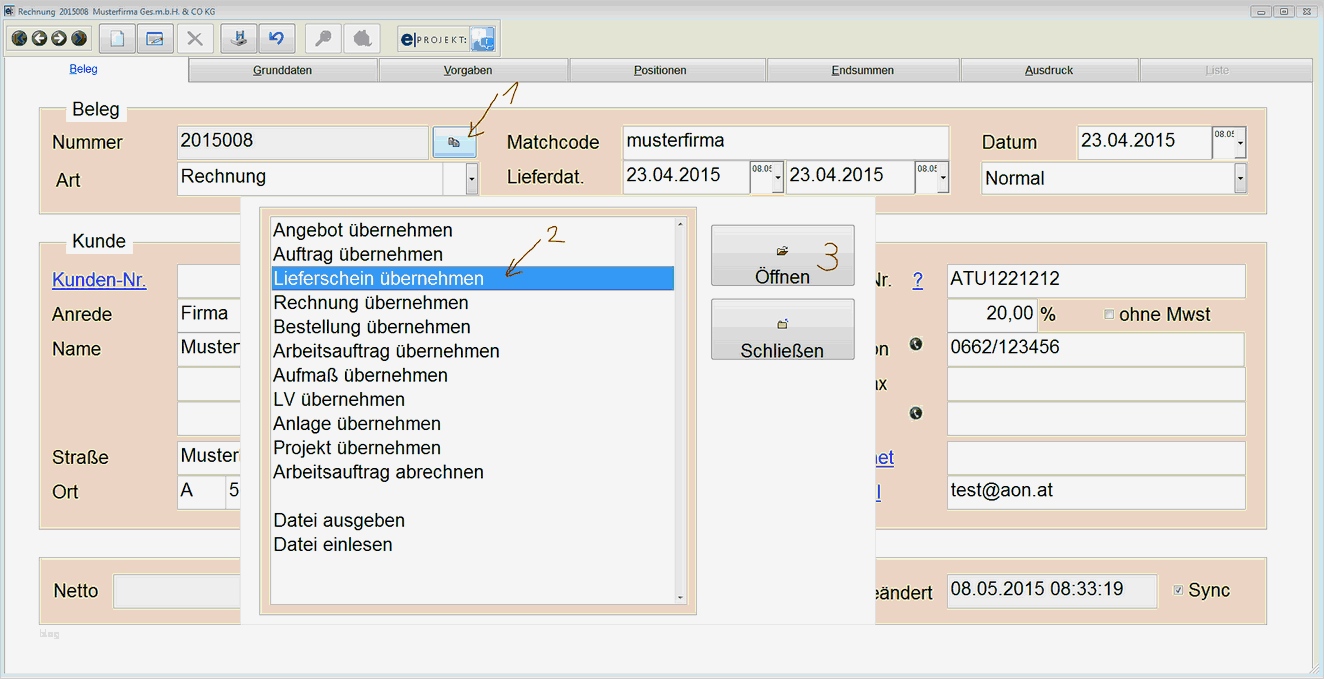Click the blue undo arrow icon
This screenshot has height=679, width=1324.
(276, 39)
